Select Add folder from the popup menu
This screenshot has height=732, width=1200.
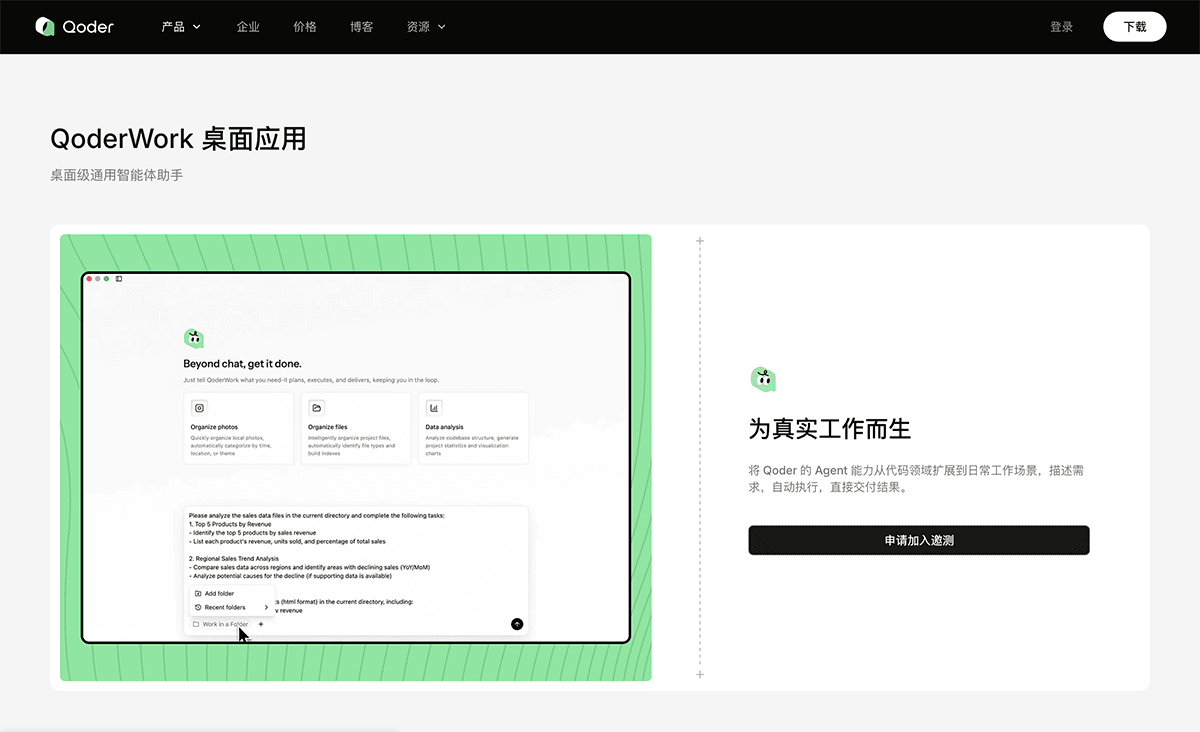[219, 593]
